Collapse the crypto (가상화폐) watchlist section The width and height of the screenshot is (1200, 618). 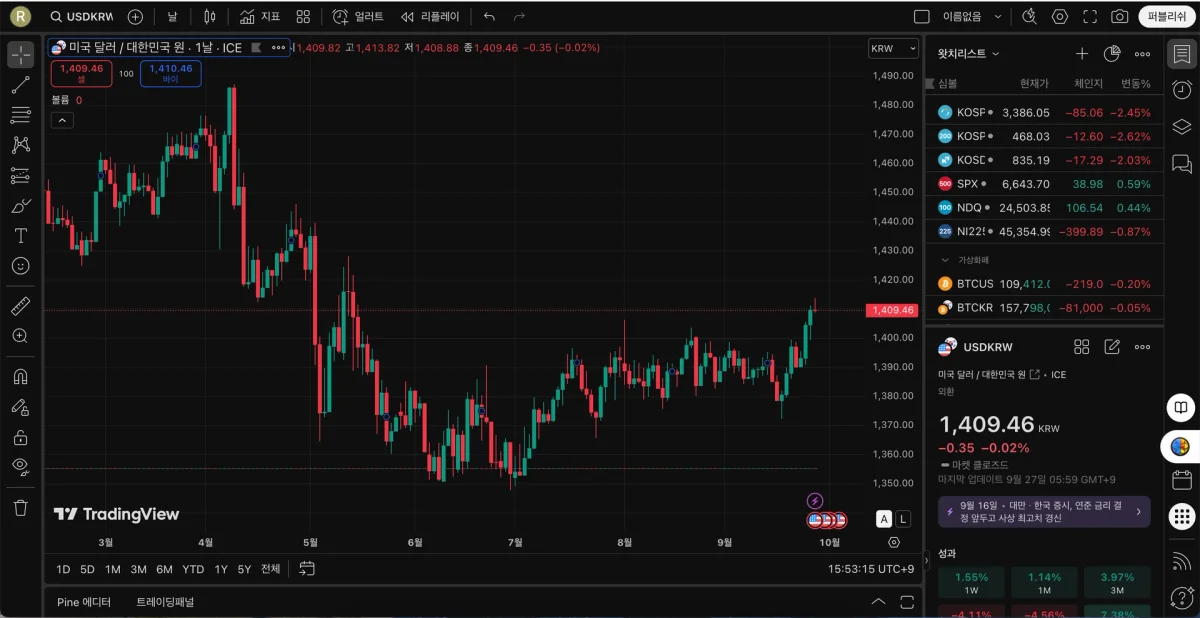click(x=945, y=260)
